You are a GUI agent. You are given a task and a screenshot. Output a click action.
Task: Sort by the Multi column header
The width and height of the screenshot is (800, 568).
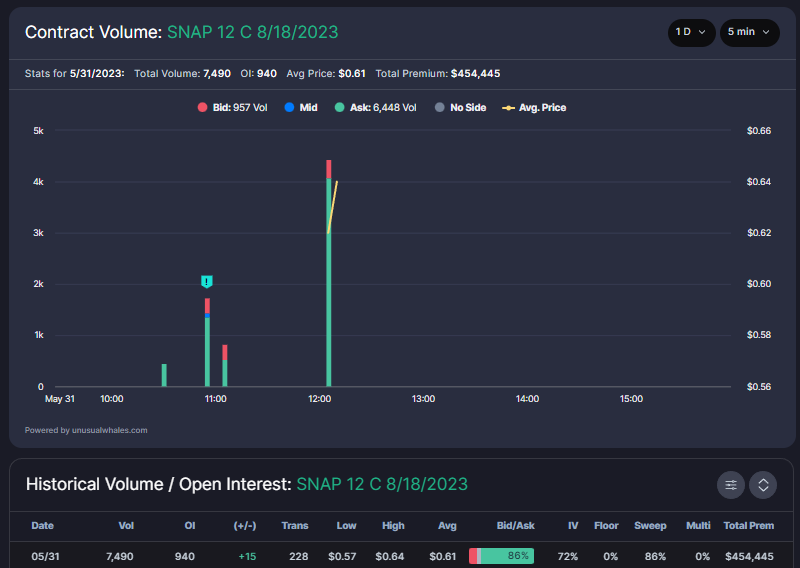pyautogui.click(x=698, y=526)
